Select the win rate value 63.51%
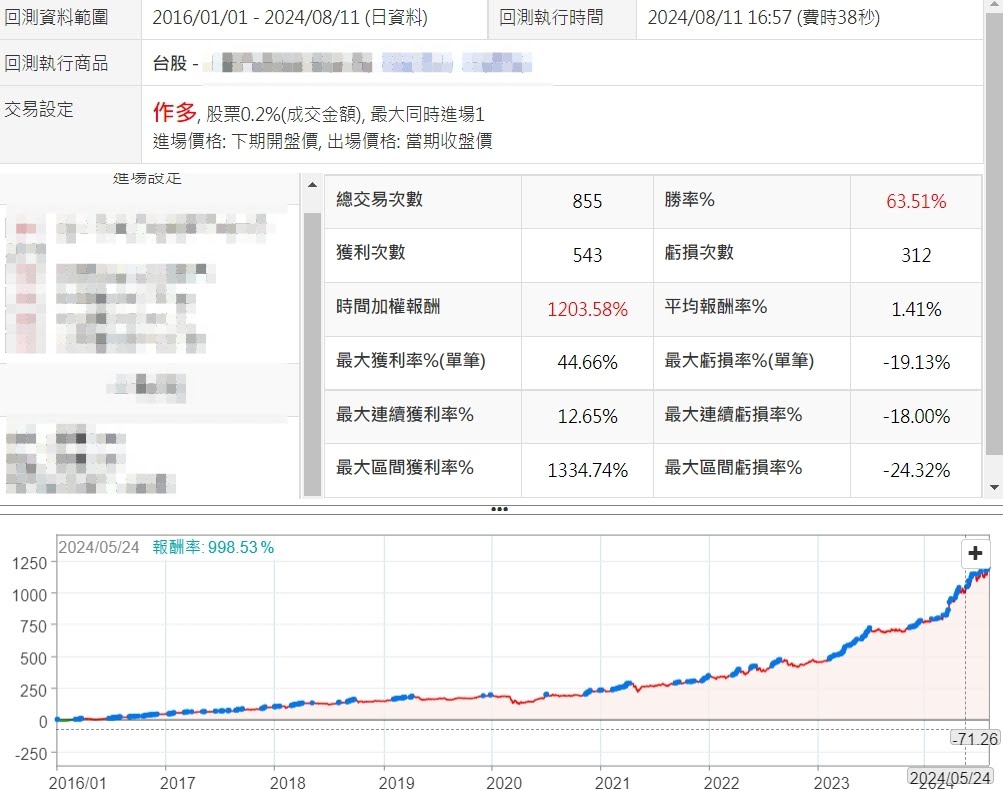Image resolution: width=1003 pixels, height=790 pixels. 915,201
